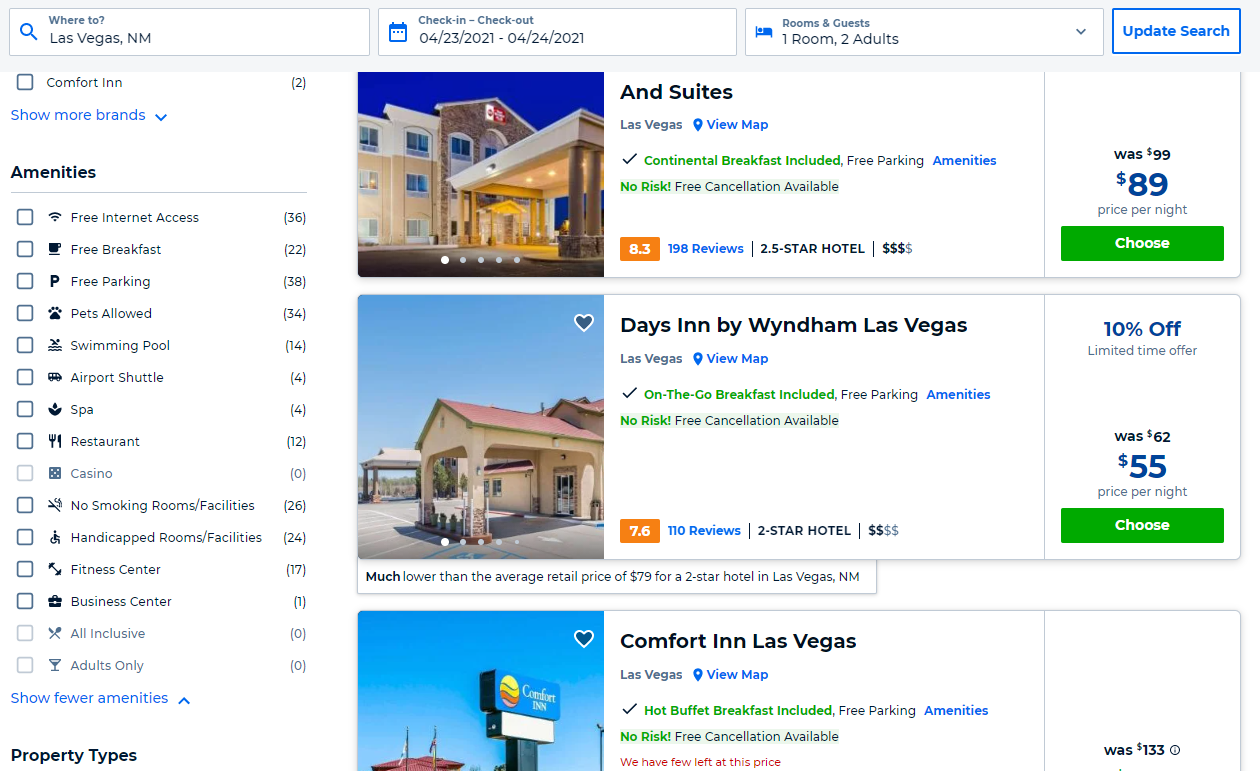Tick the Free Breakfast checkbox
Image resolution: width=1260 pixels, height=771 pixels.
point(25,249)
